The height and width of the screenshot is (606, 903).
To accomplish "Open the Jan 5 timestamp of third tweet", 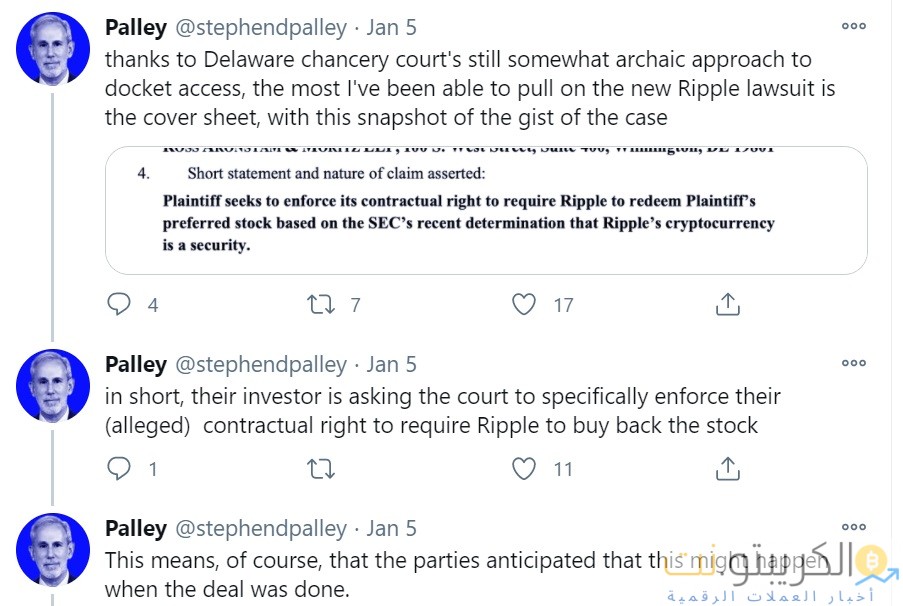I will 392,528.
